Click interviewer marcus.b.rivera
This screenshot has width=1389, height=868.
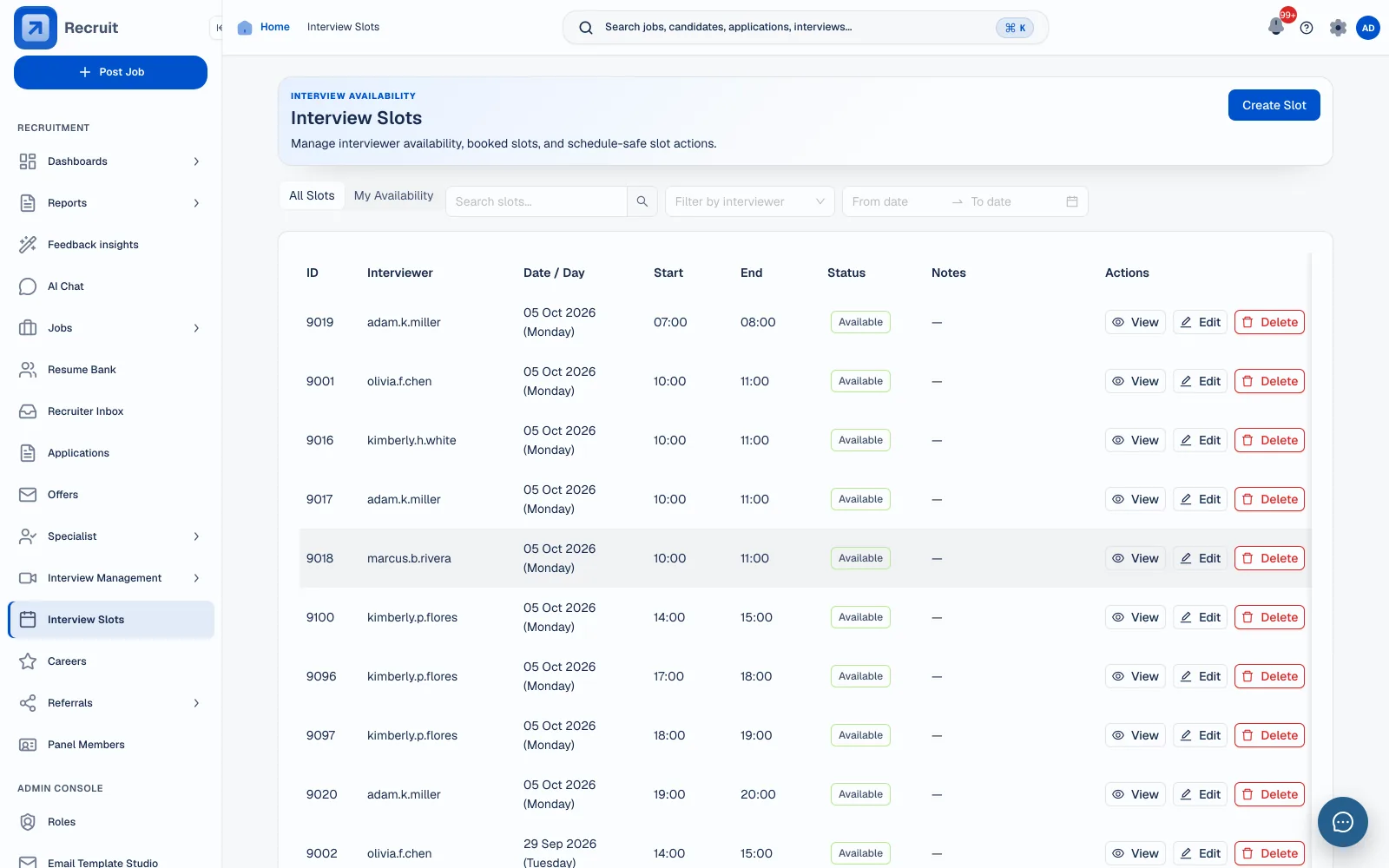coord(409,558)
